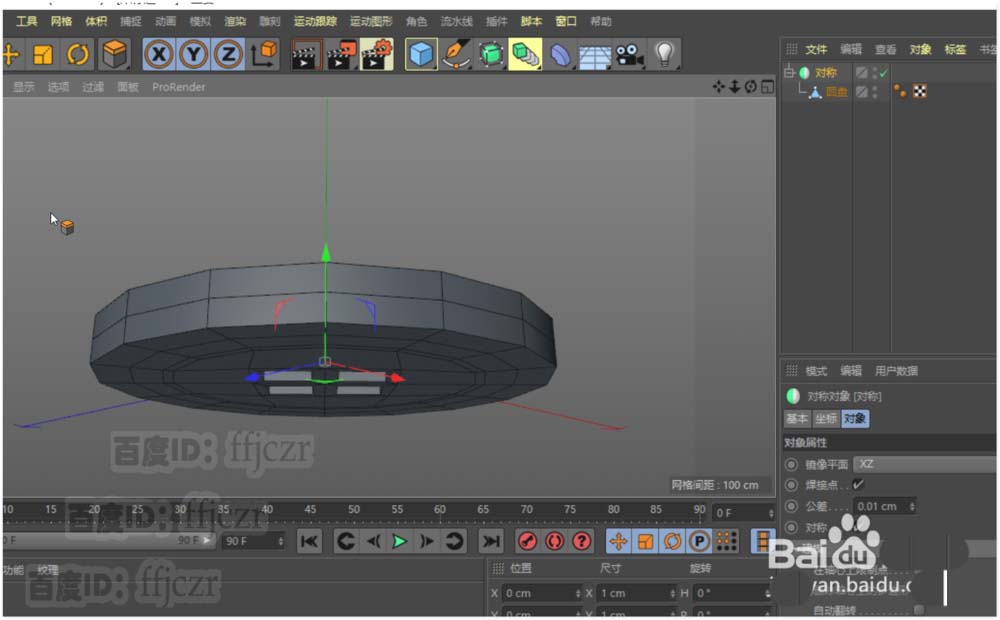This screenshot has width=1000, height=620.
Task: Select the spline pen tool
Action: (456, 54)
